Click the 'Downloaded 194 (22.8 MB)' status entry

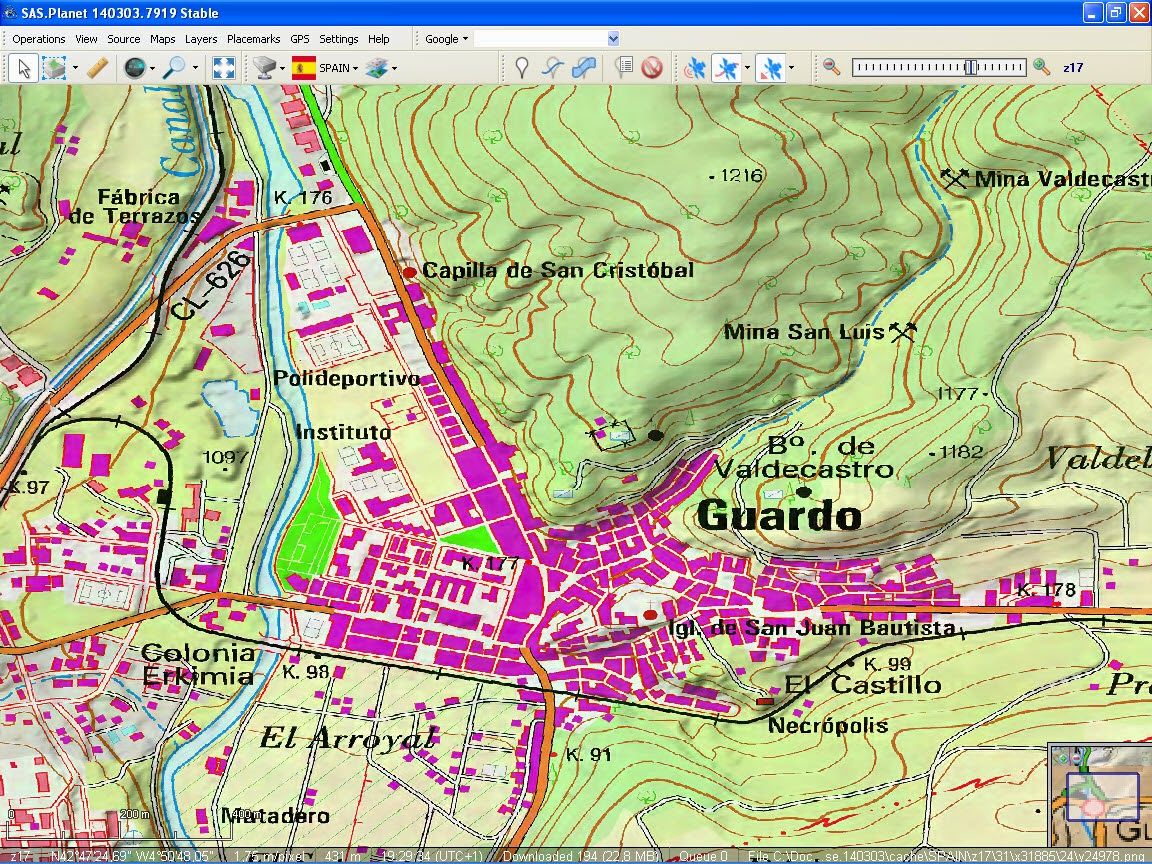point(581,856)
